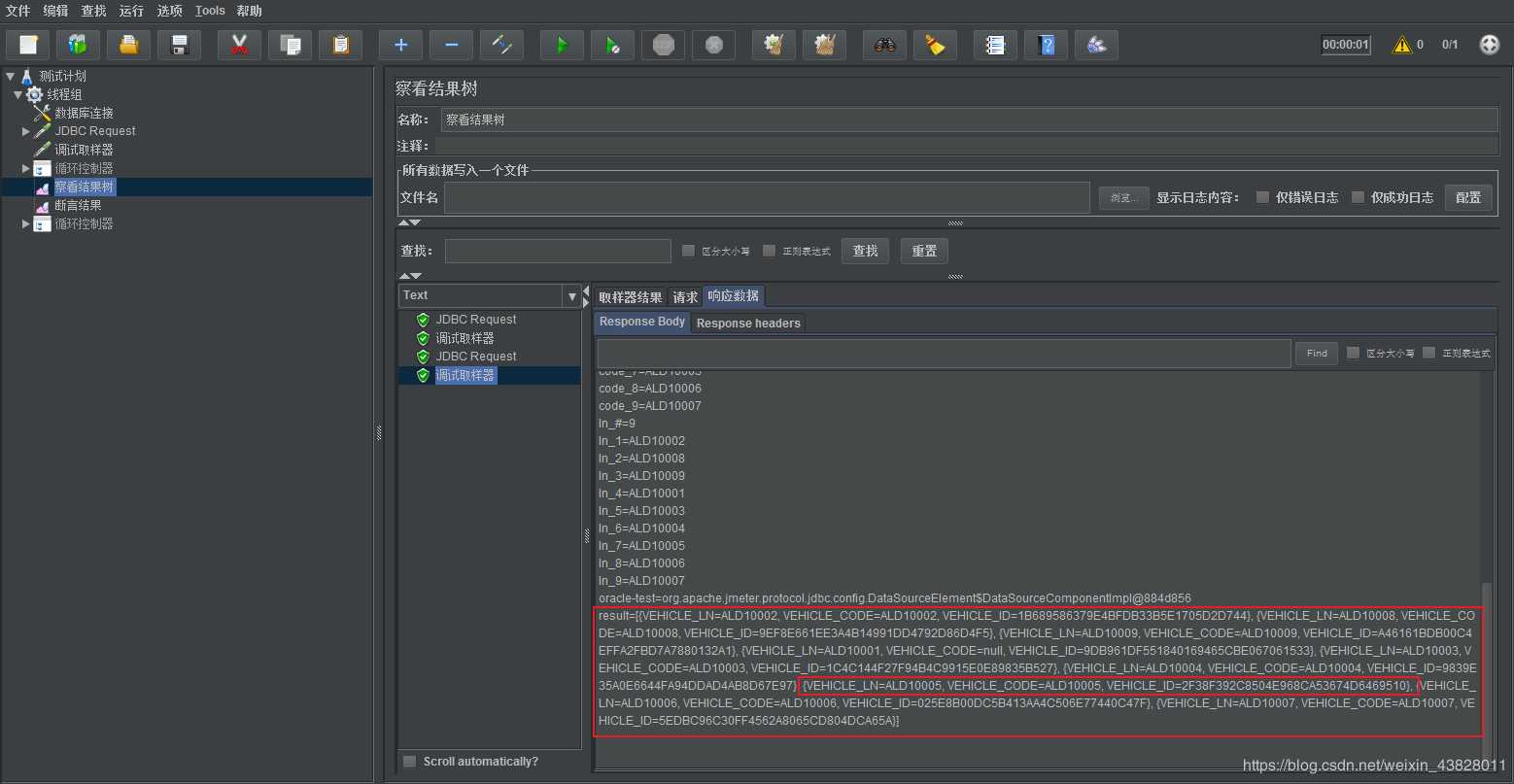Viewport: 1514px width, 784px height.
Task: Save the test plan via disk icon
Action: [179, 45]
